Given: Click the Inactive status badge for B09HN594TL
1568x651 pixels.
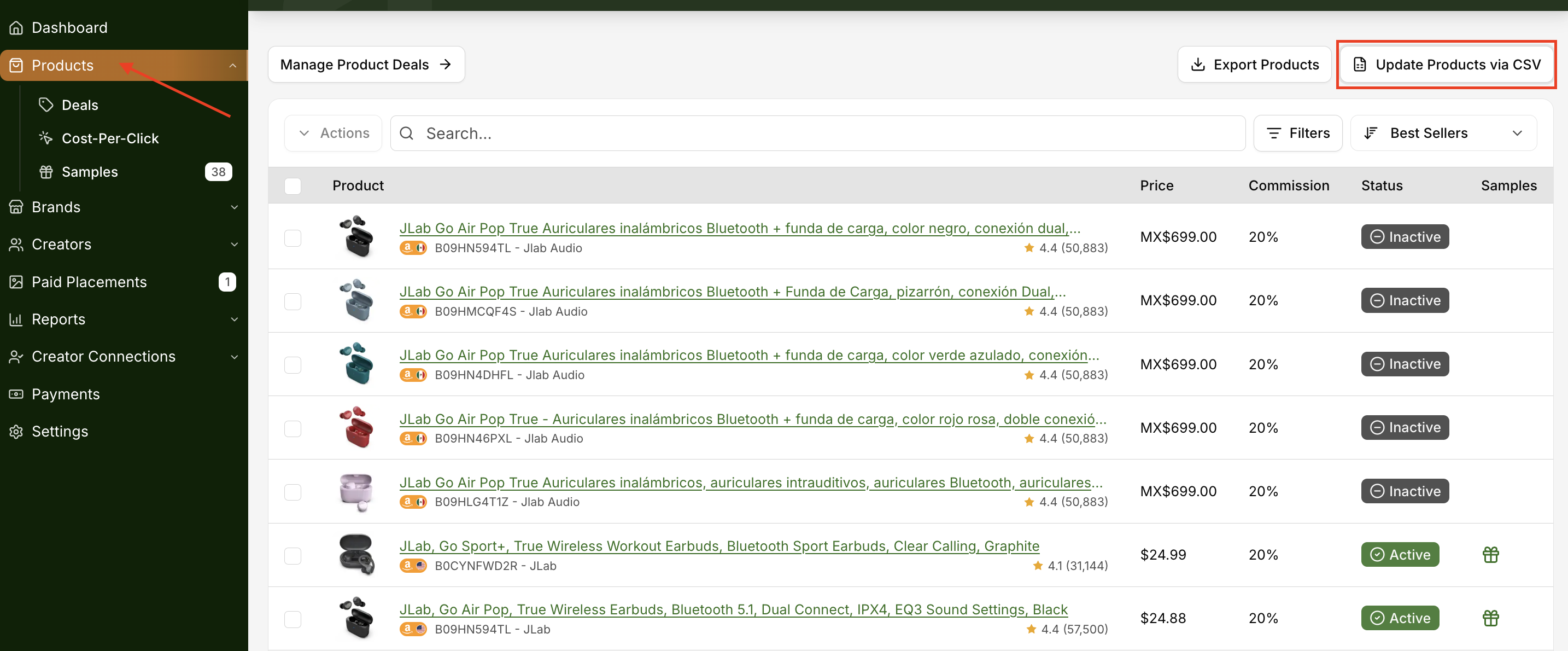Looking at the screenshot, I should pos(1405,237).
